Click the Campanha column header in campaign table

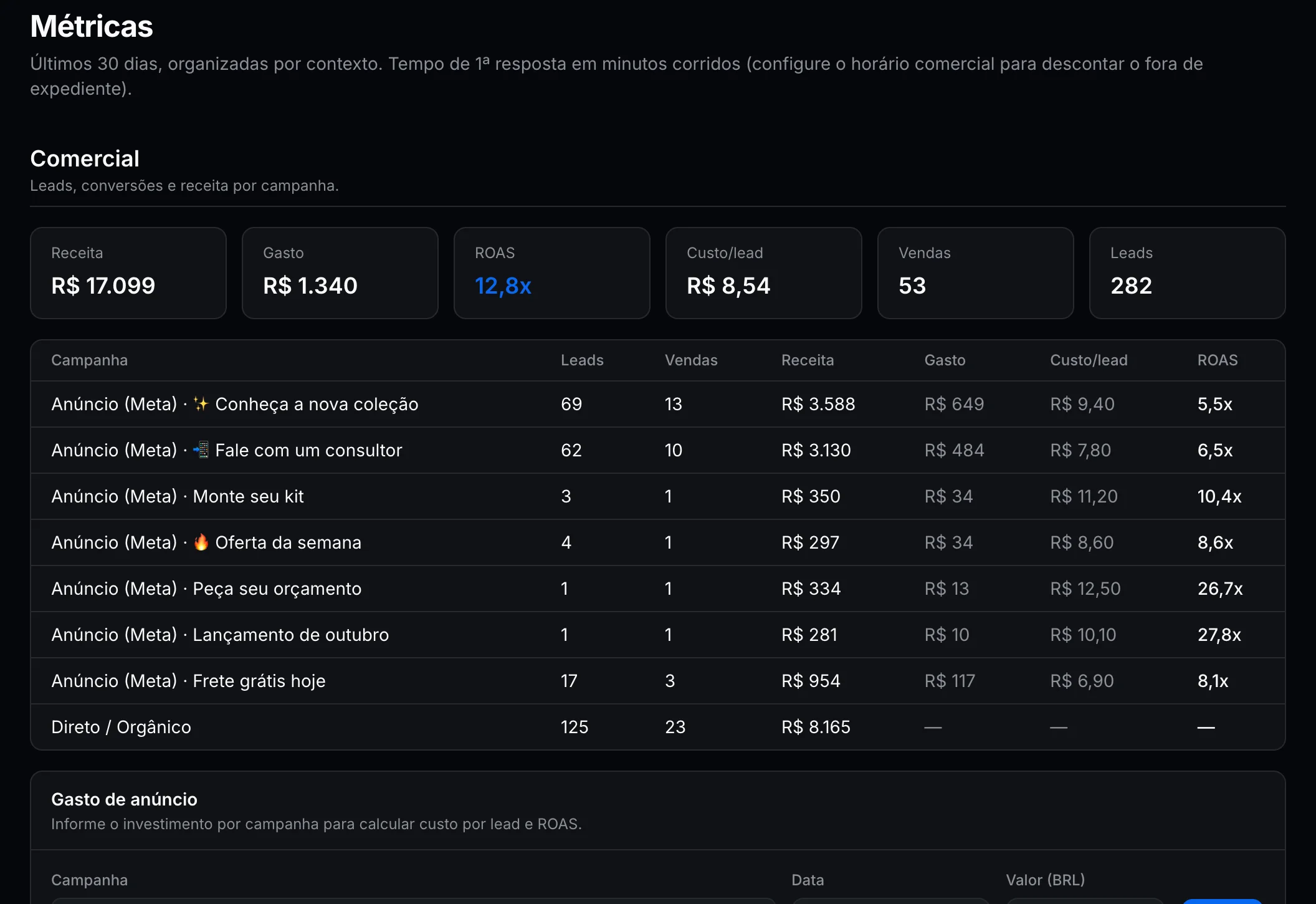(89, 360)
